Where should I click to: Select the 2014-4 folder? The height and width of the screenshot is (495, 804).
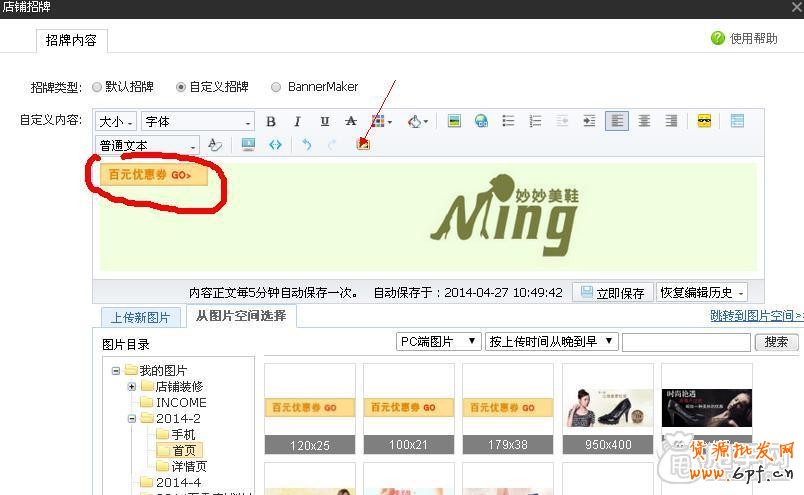click(x=178, y=482)
